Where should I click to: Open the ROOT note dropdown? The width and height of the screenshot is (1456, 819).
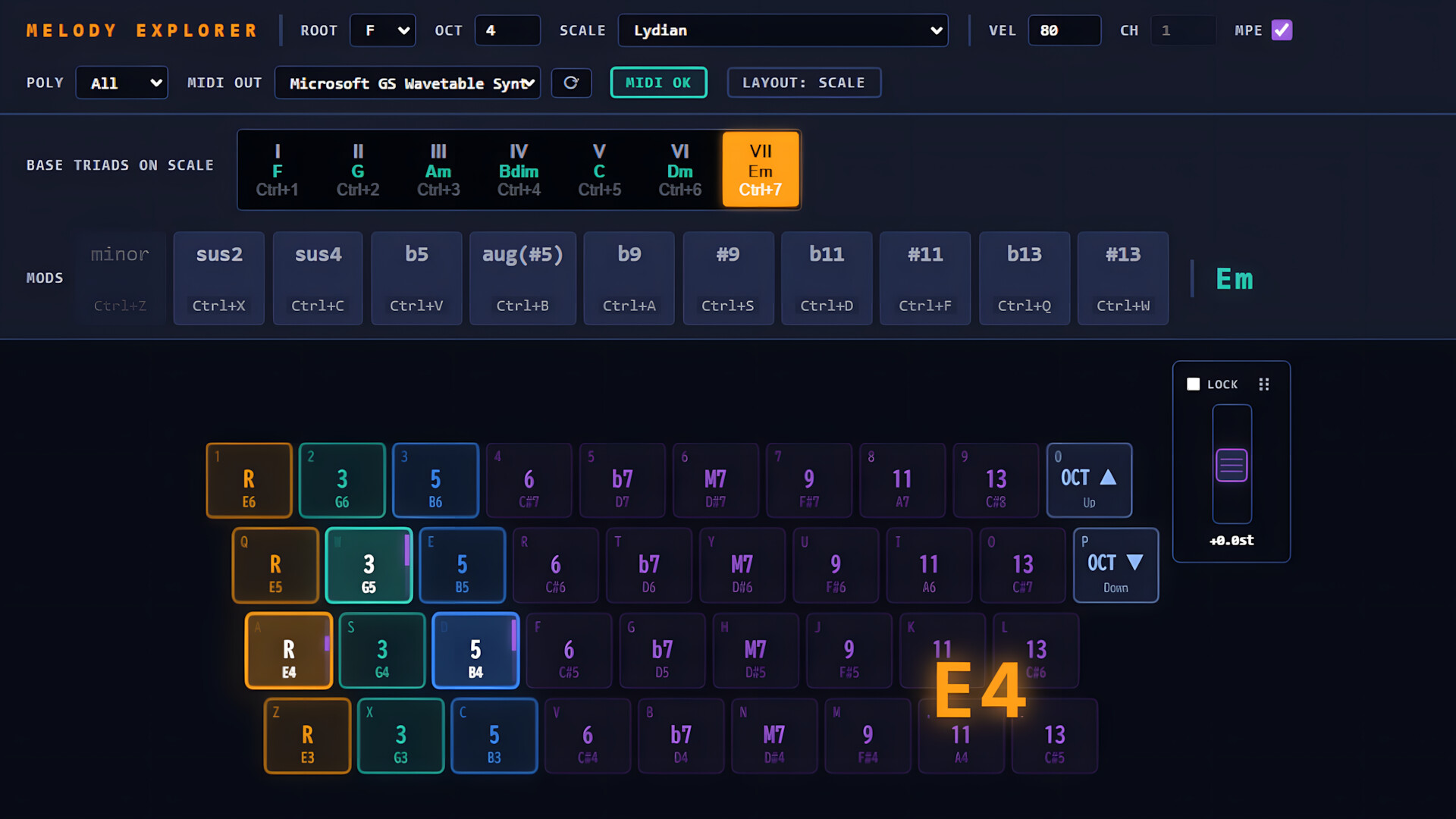383,30
